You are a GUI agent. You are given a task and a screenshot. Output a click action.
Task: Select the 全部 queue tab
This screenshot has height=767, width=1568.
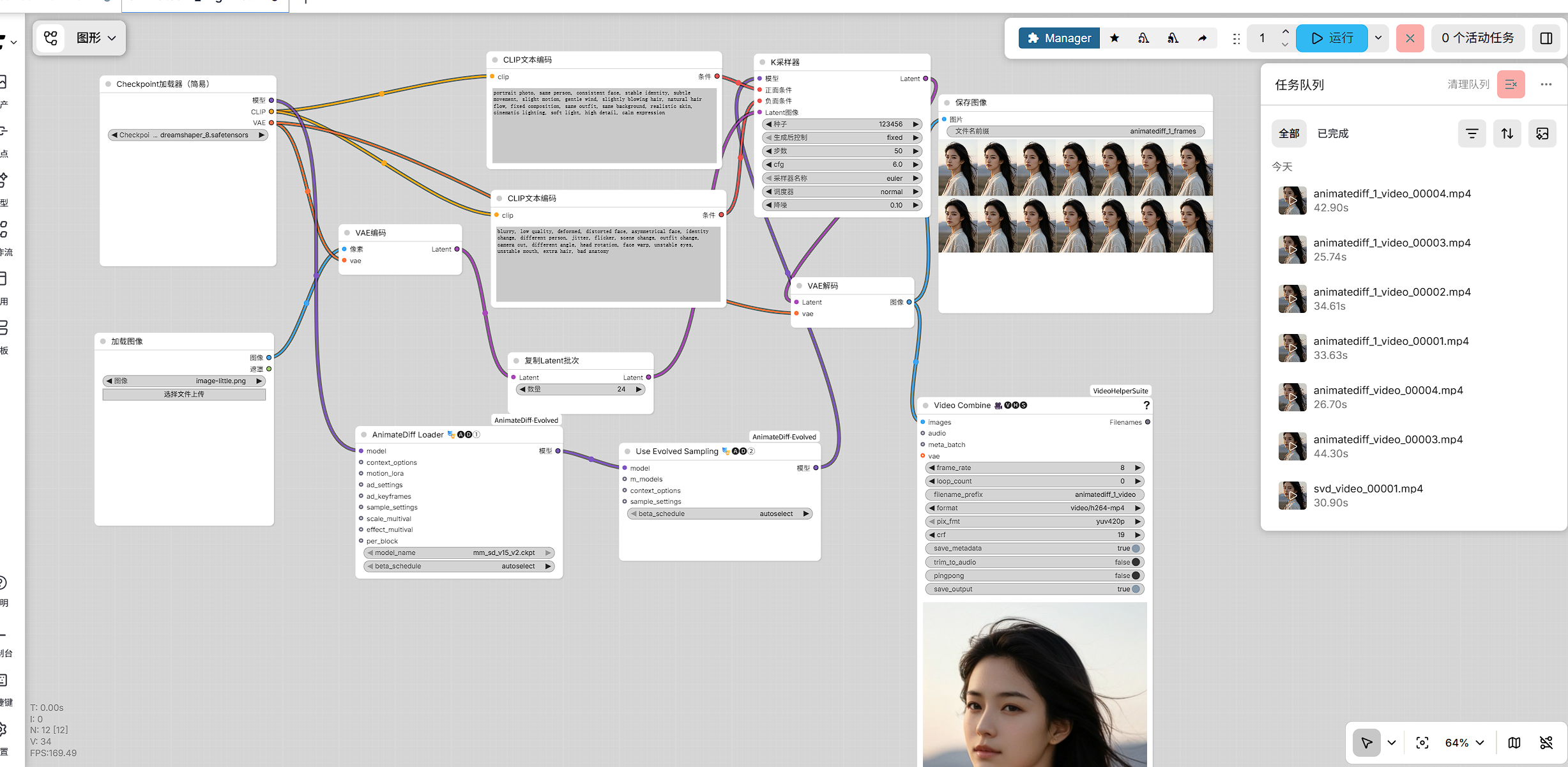1288,133
